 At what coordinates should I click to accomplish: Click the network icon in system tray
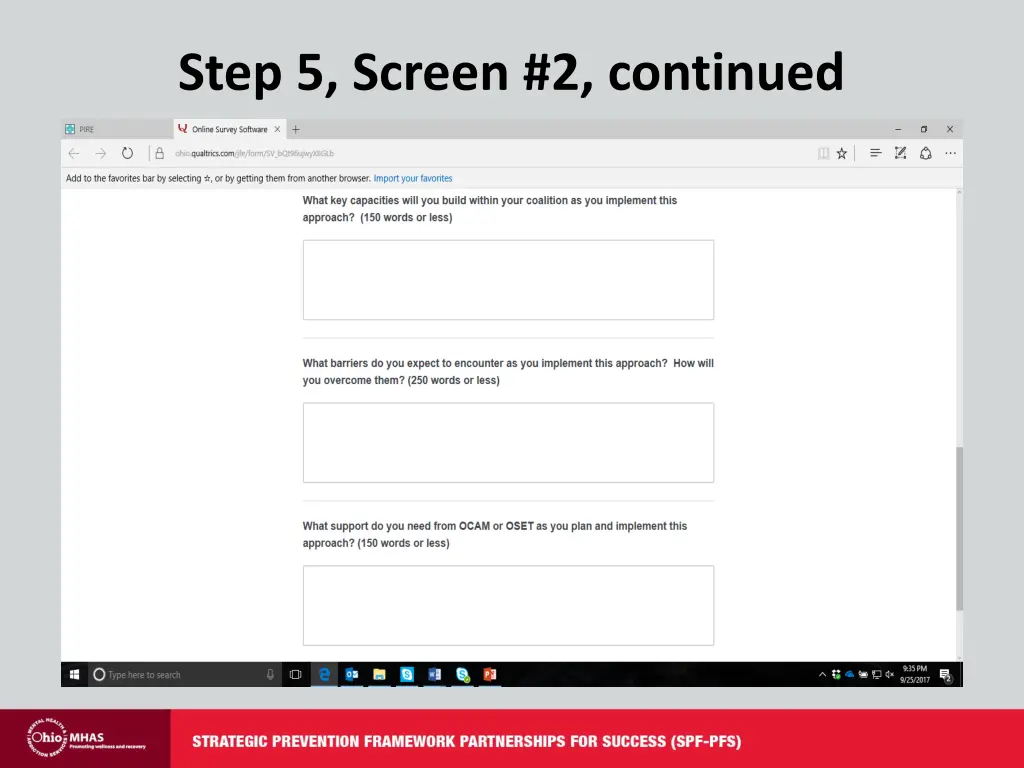point(876,675)
